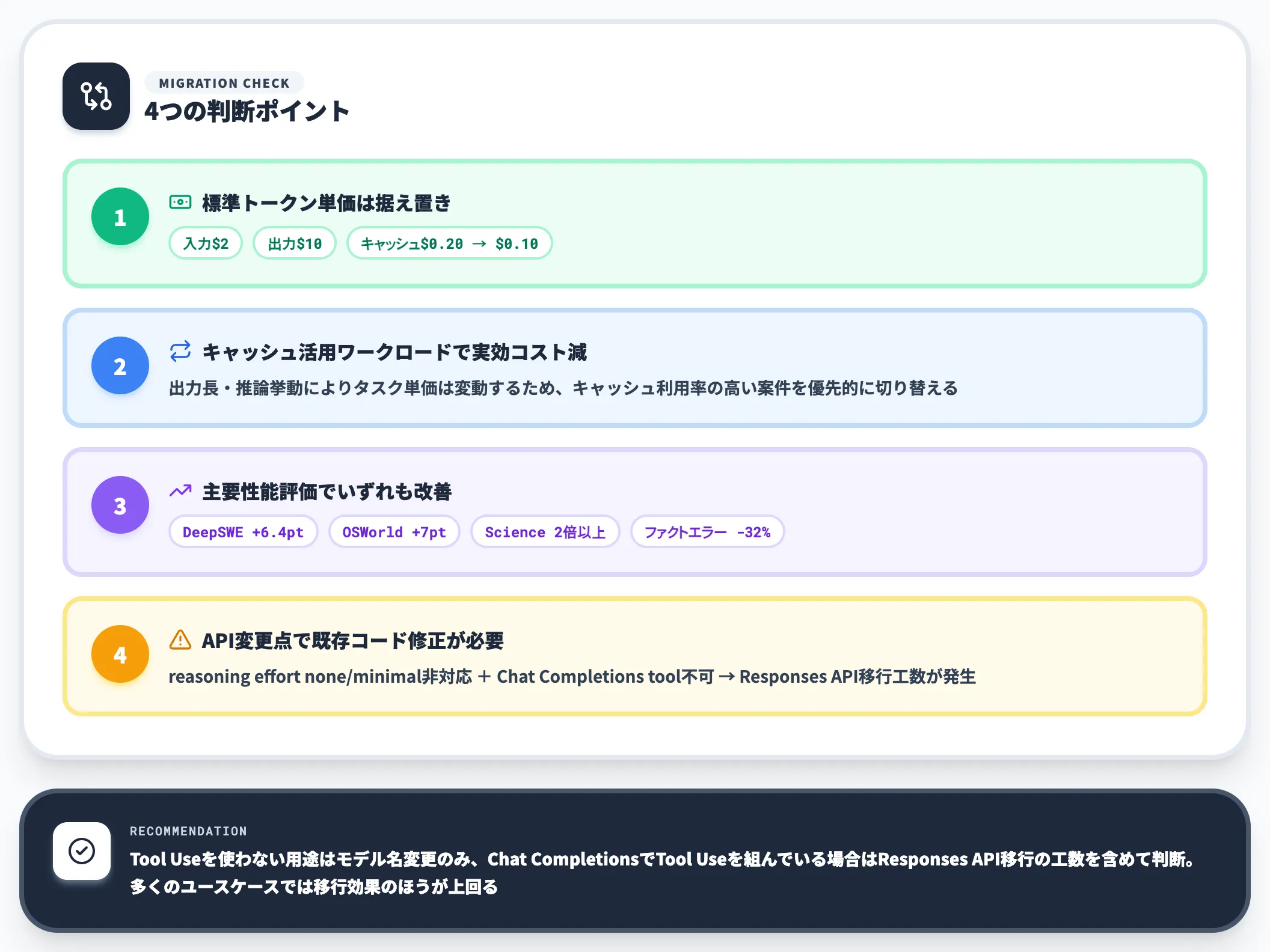Click the orange number 4 circle
This screenshot has width=1270, height=952.
[x=120, y=654]
